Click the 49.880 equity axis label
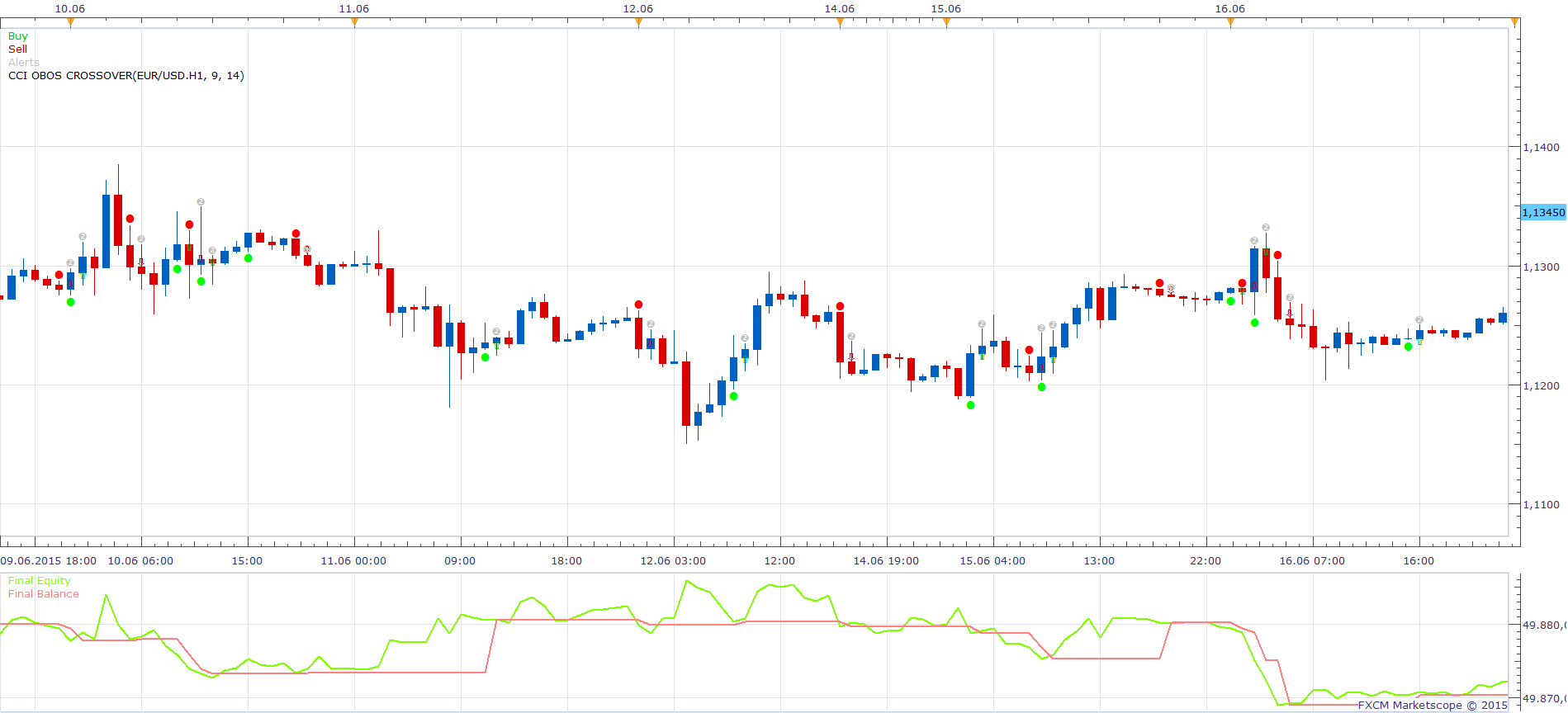Viewport: 1568px width, 713px height. pos(1543,626)
